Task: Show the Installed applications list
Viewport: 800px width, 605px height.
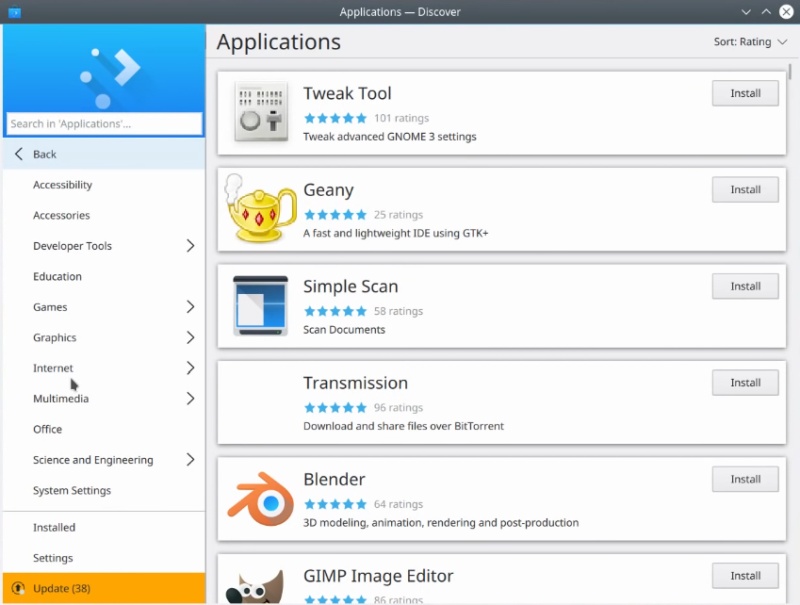Action: 104,527
